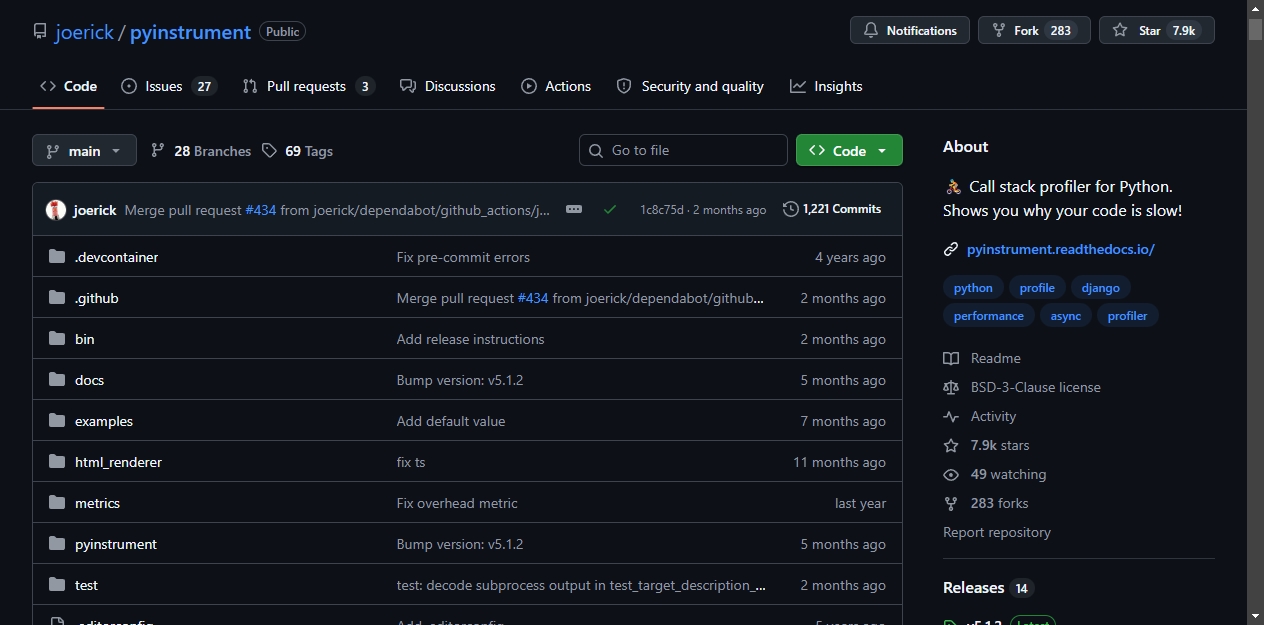Click the repository book icon beside joerick
The image size is (1264, 625).
click(40, 31)
